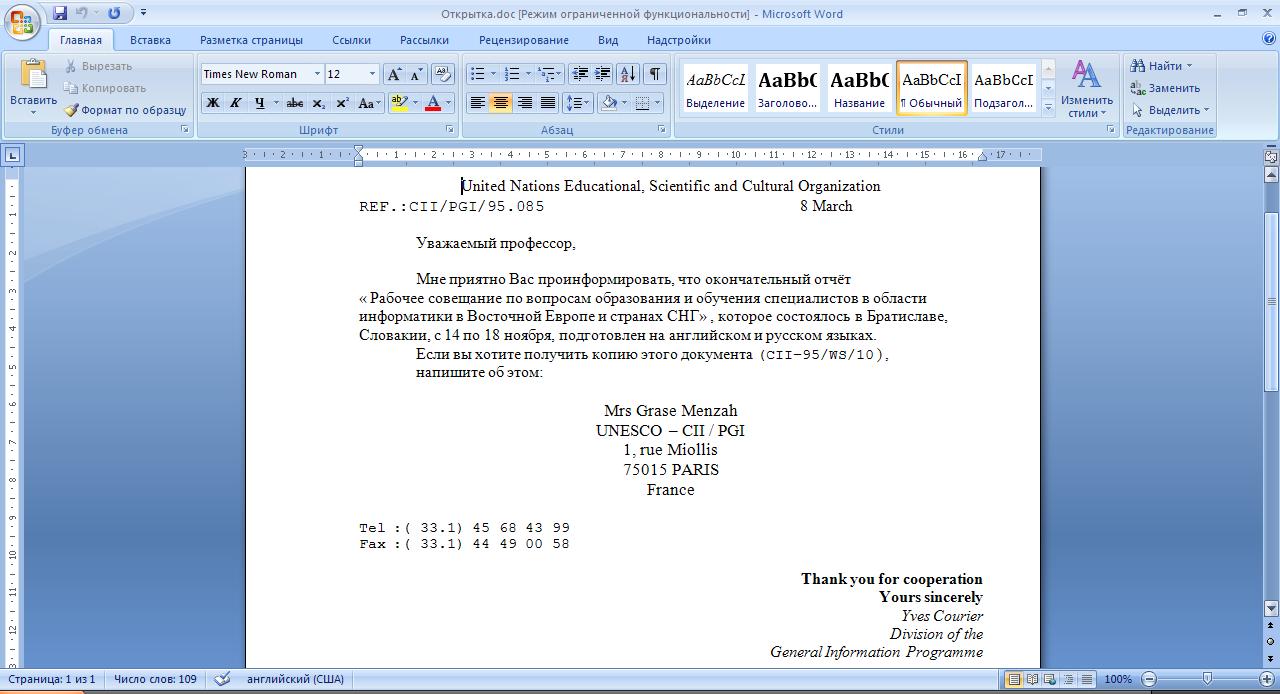The image size is (1280, 694).
Task: Select print layout view
Action: click(x=1014, y=679)
